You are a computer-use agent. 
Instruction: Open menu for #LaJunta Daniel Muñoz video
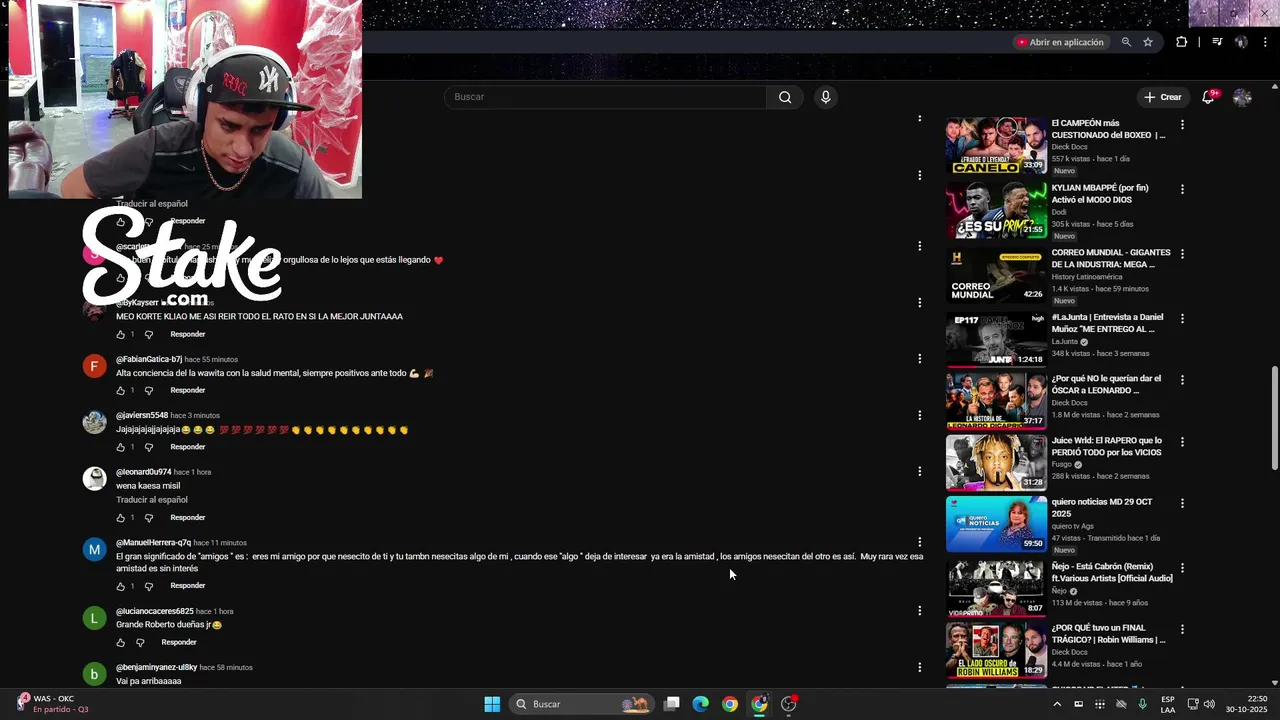pos(1182,318)
